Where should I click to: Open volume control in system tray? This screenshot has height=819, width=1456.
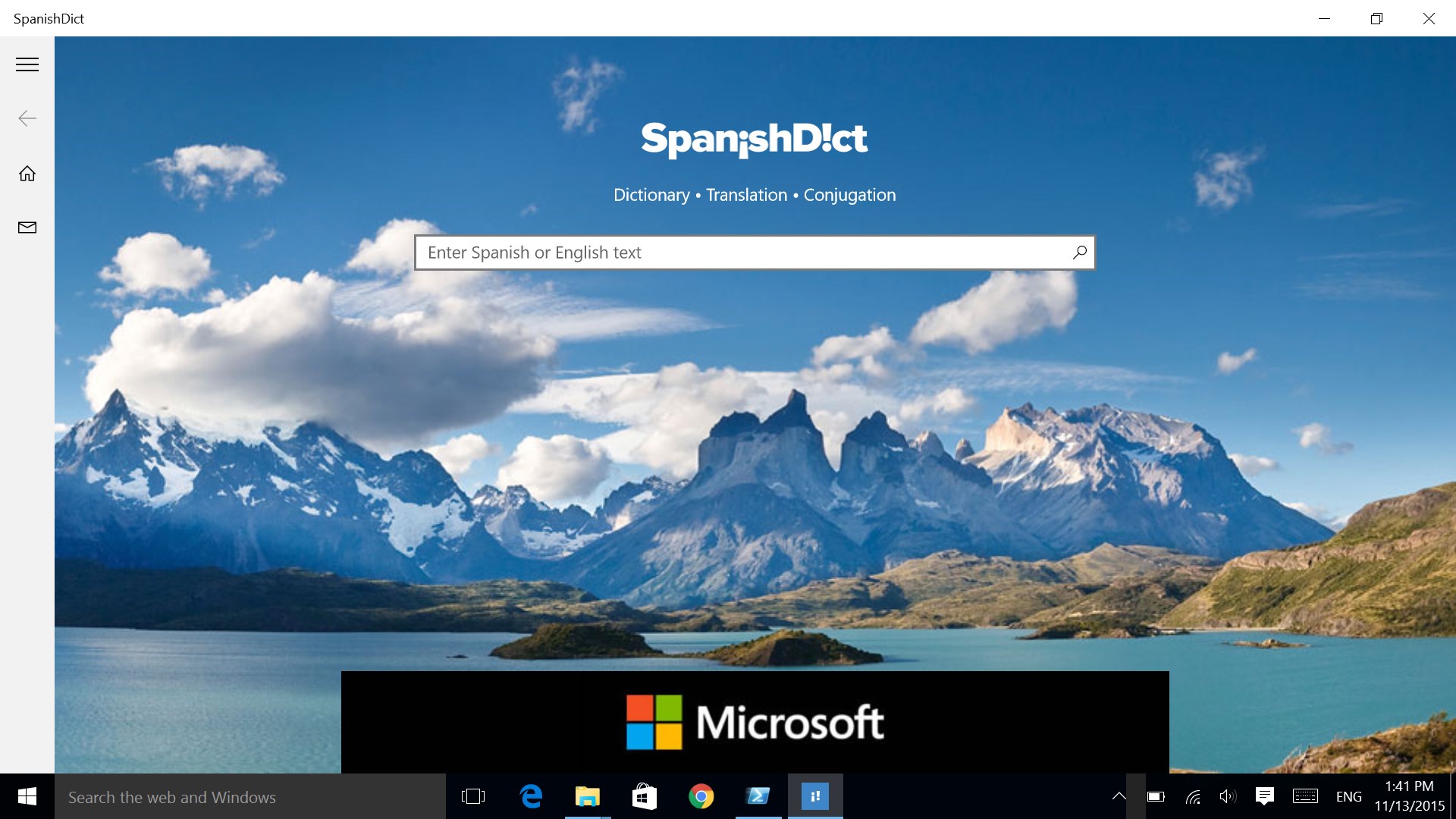pos(1227,796)
